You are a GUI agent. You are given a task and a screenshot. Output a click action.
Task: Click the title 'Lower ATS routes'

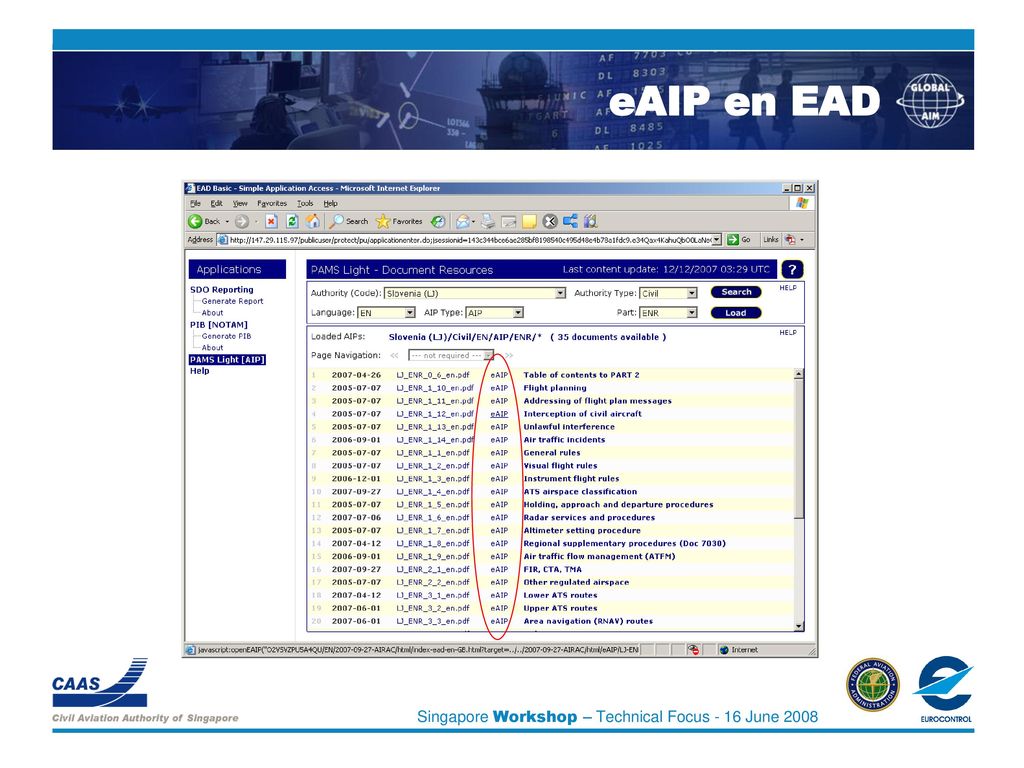point(560,595)
